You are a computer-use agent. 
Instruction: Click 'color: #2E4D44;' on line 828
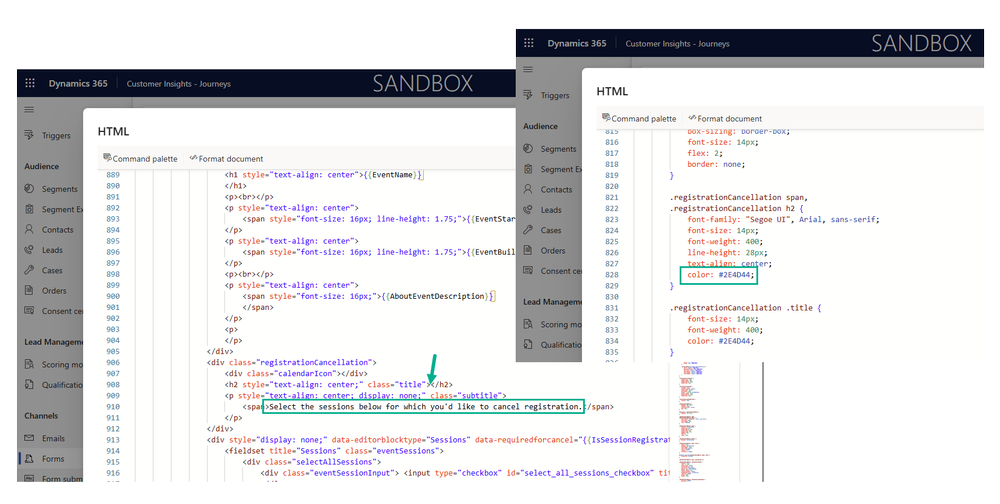click(x=720, y=274)
